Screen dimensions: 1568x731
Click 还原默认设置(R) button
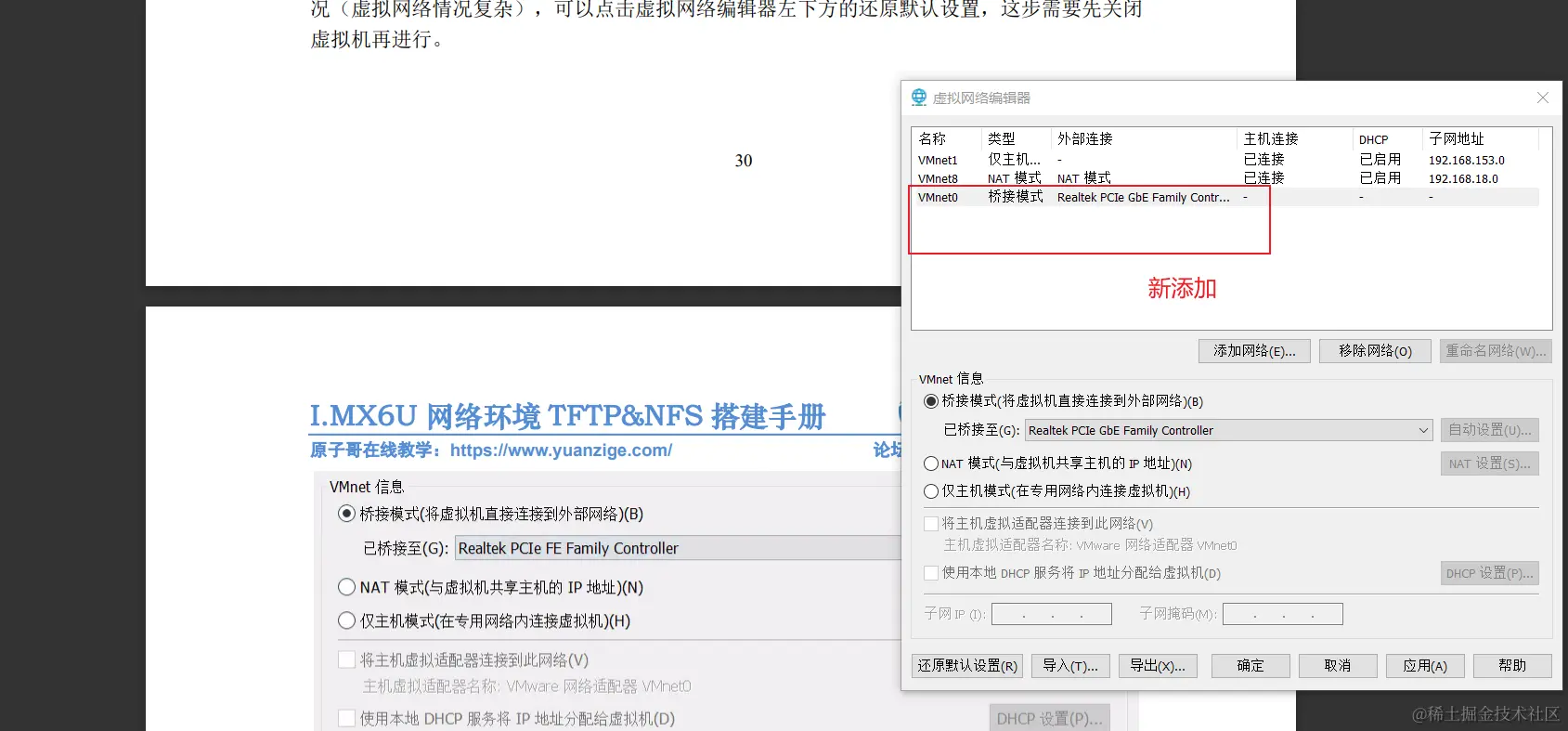967,666
